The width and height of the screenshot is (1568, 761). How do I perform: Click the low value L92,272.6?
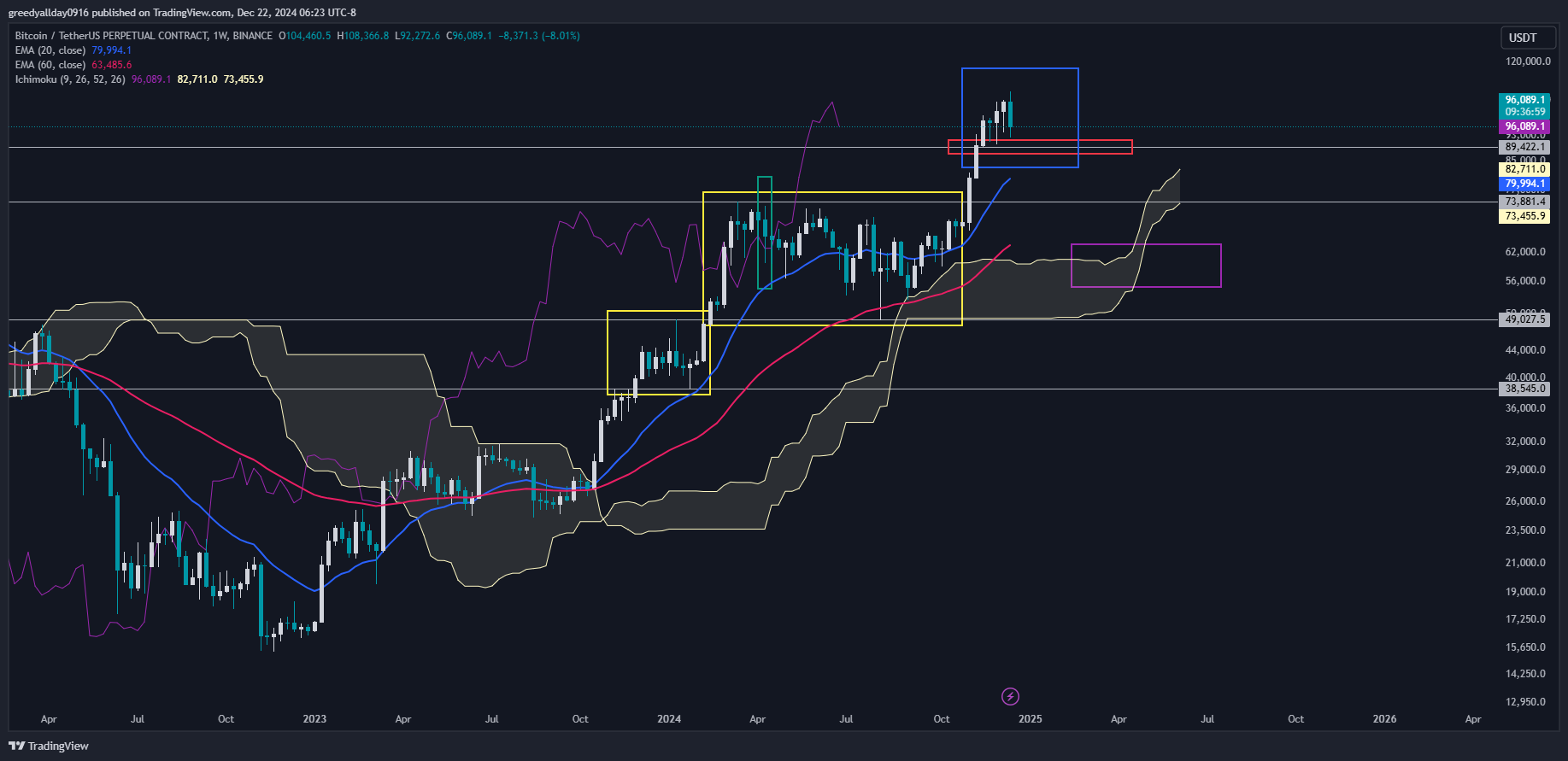[x=418, y=36]
